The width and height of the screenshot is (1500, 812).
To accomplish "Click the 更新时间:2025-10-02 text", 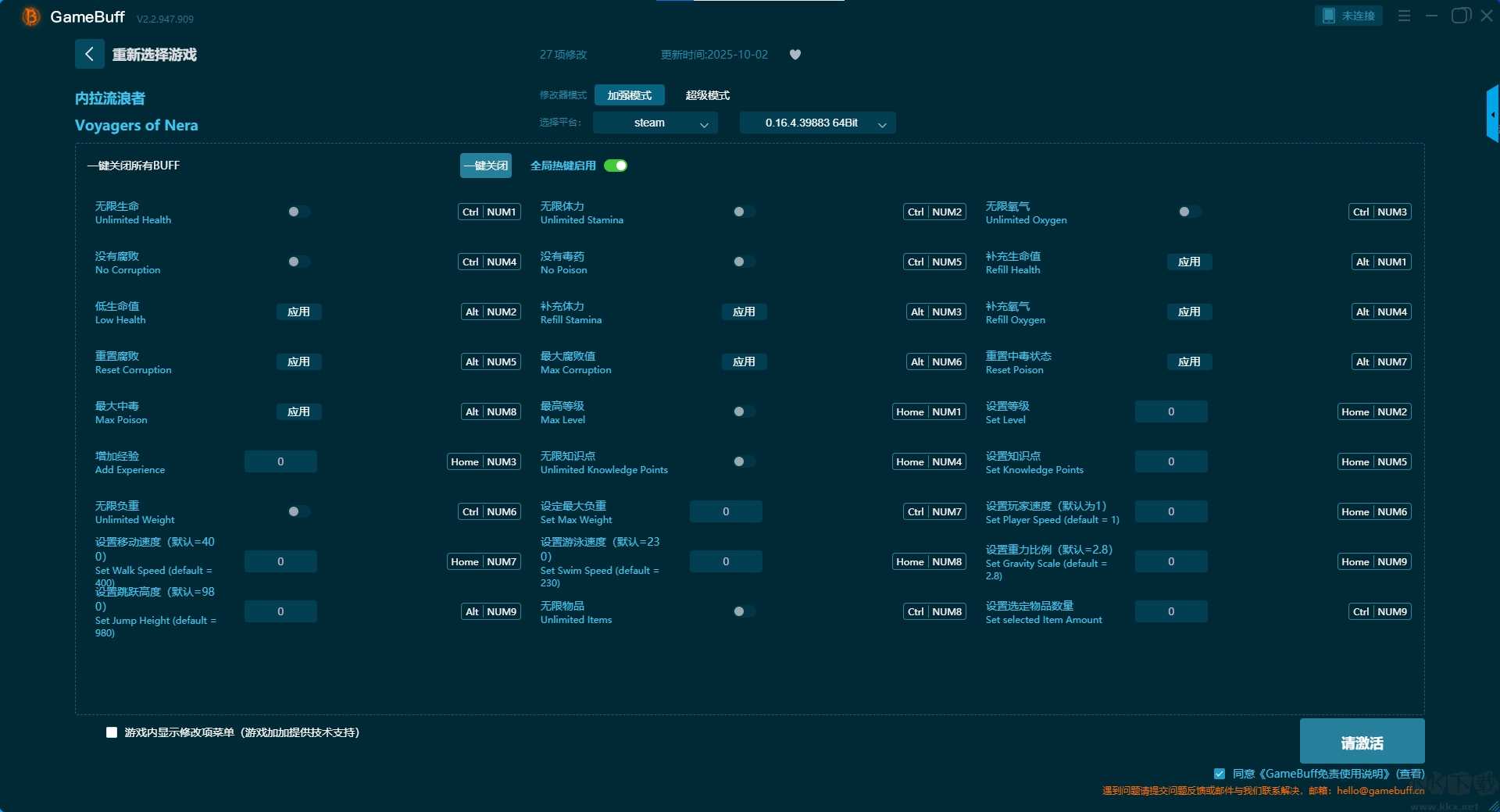I will [714, 55].
